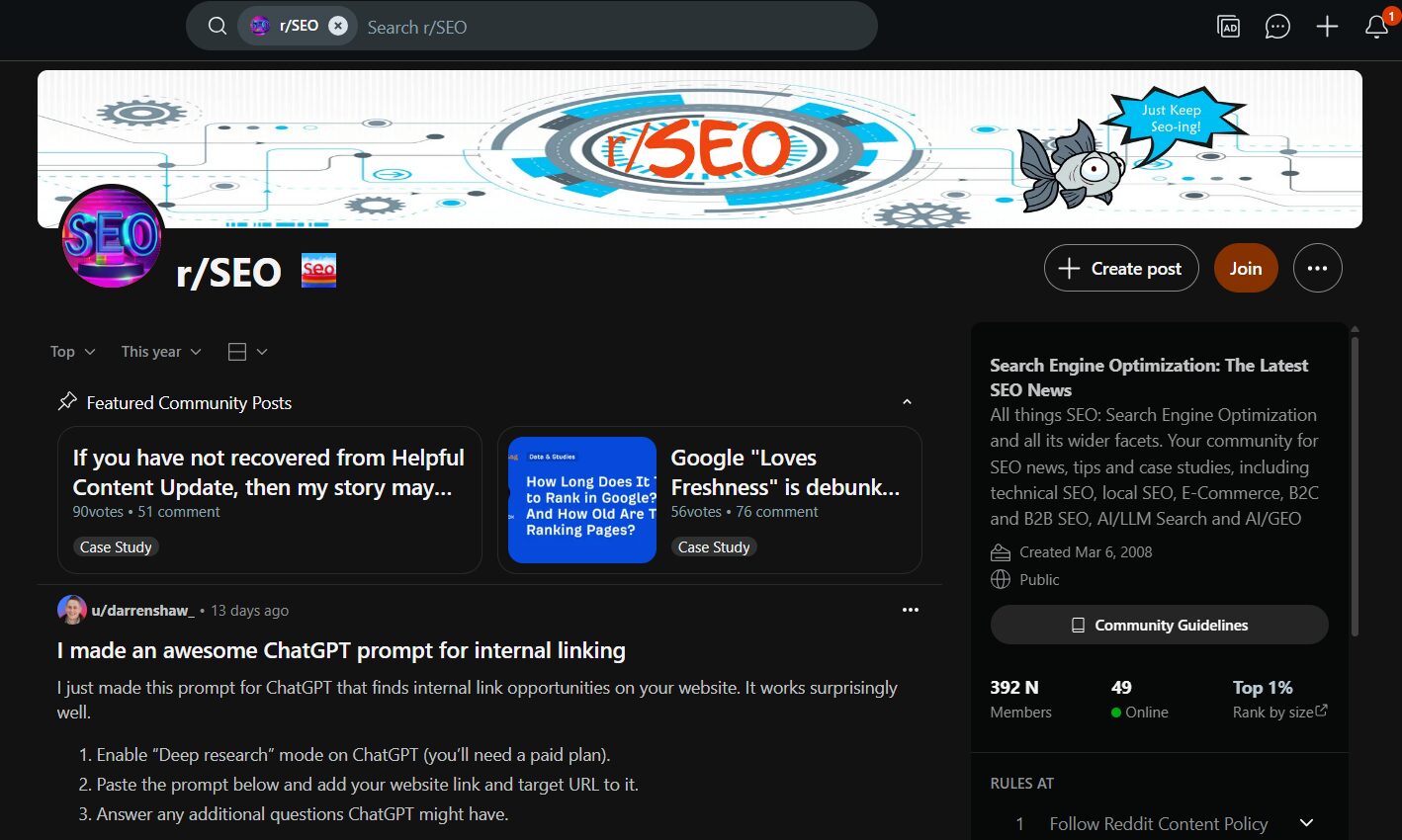Open the Google Loves Freshness thumbnail
This screenshot has width=1402, height=840.
(582, 500)
